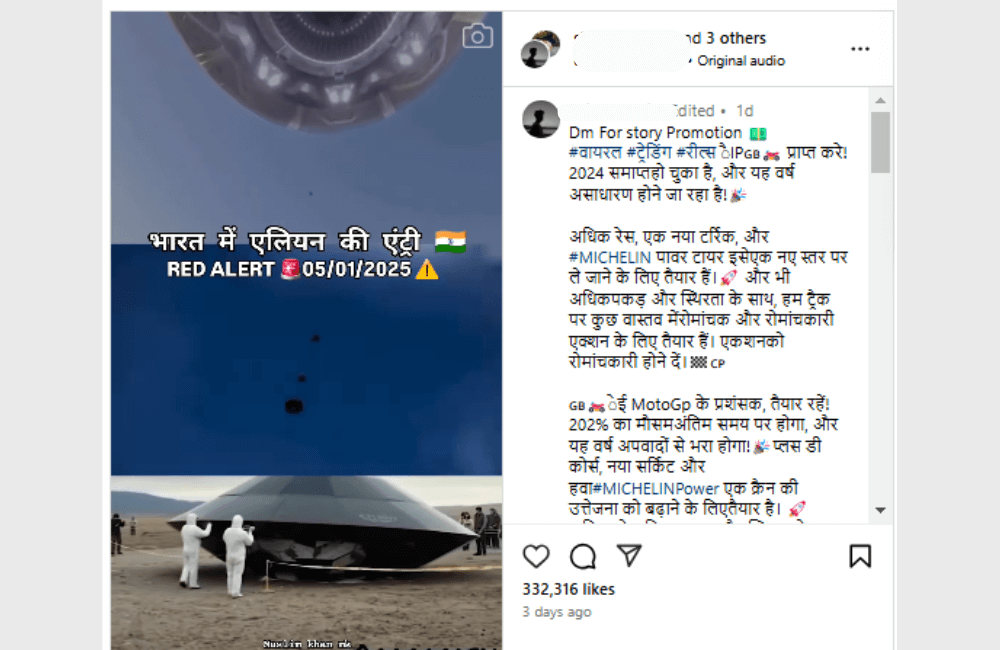
Task: Click the caption scrollbar down arrow
Action: (880, 510)
